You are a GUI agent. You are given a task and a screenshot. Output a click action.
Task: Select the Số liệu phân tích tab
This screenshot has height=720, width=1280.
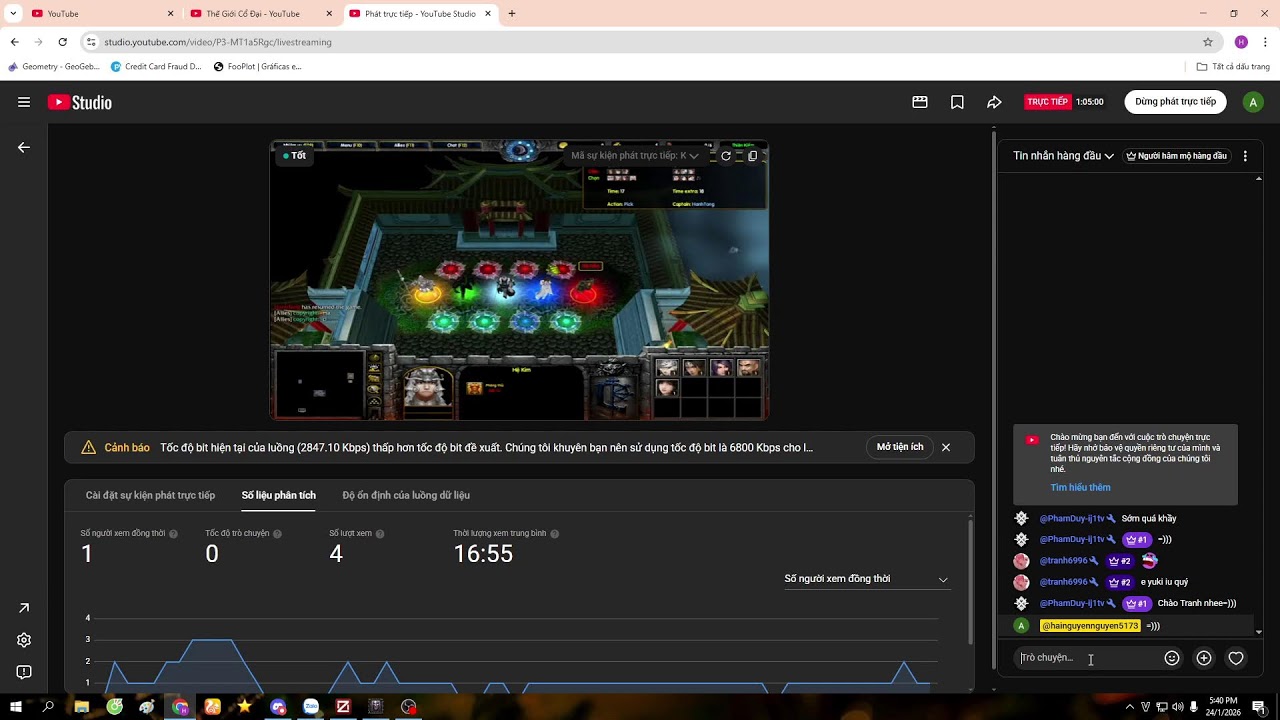tap(278, 495)
